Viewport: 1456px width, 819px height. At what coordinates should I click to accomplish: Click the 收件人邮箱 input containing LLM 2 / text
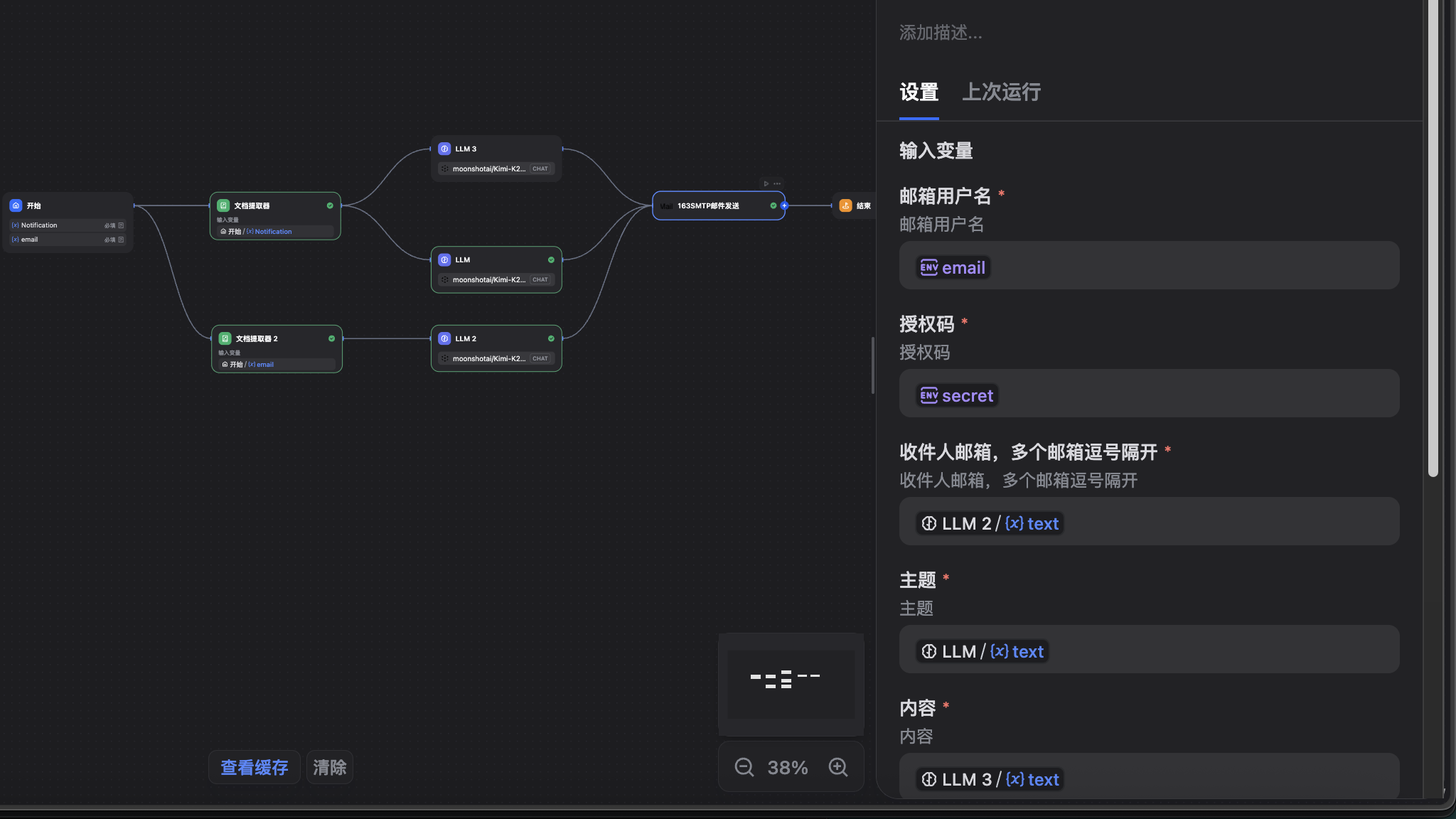[1149, 521]
